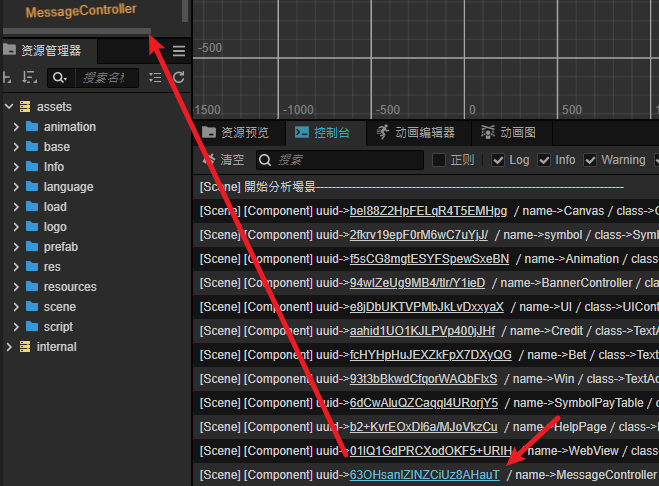Image resolution: width=659 pixels, height=486 pixels.
Task: Click the 资源预览 tab folder icon
Action: tap(209, 132)
